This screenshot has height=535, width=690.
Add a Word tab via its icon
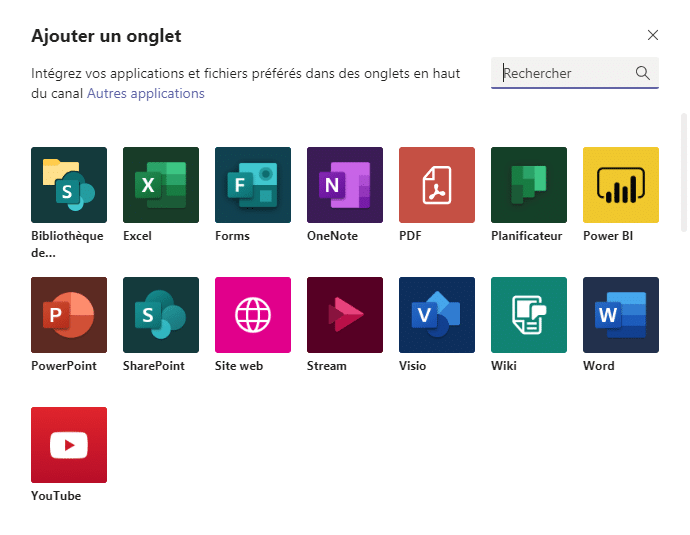pos(620,315)
